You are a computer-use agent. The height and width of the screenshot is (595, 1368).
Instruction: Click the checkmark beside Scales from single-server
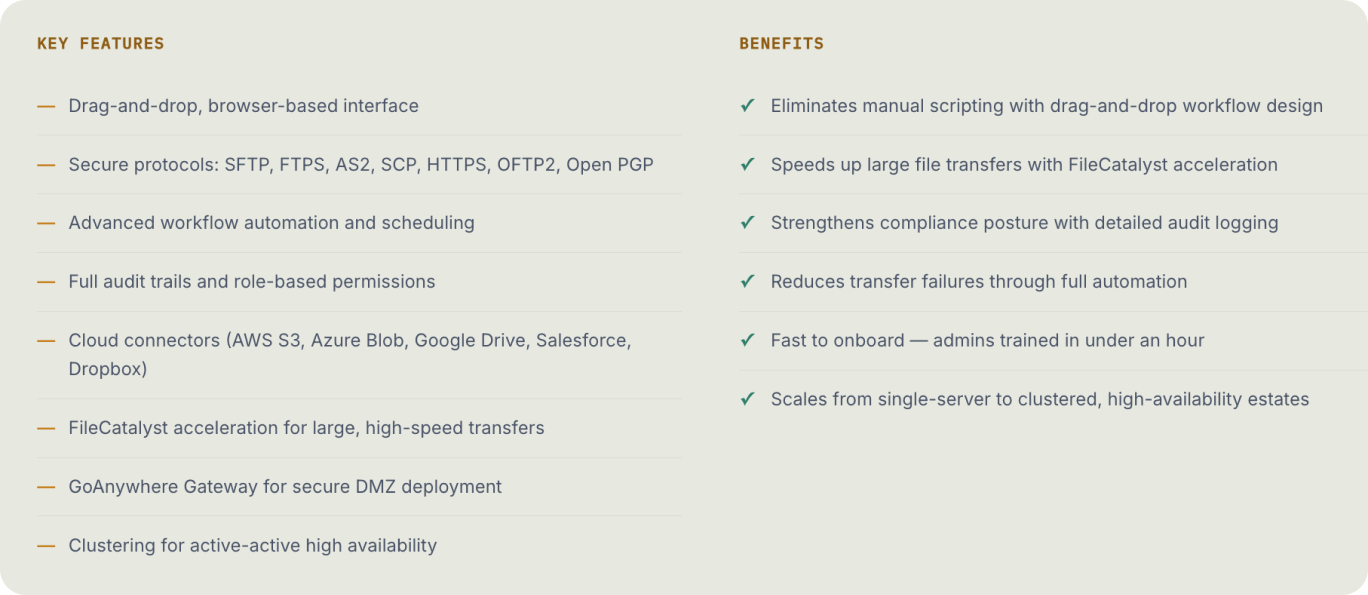pos(747,399)
